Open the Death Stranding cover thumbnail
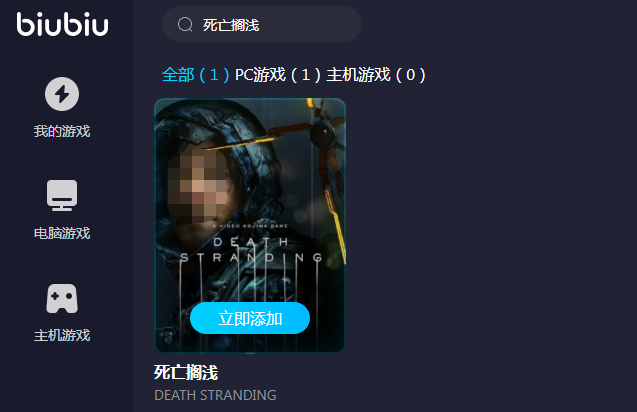The width and height of the screenshot is (637, 412). [250, 226]
